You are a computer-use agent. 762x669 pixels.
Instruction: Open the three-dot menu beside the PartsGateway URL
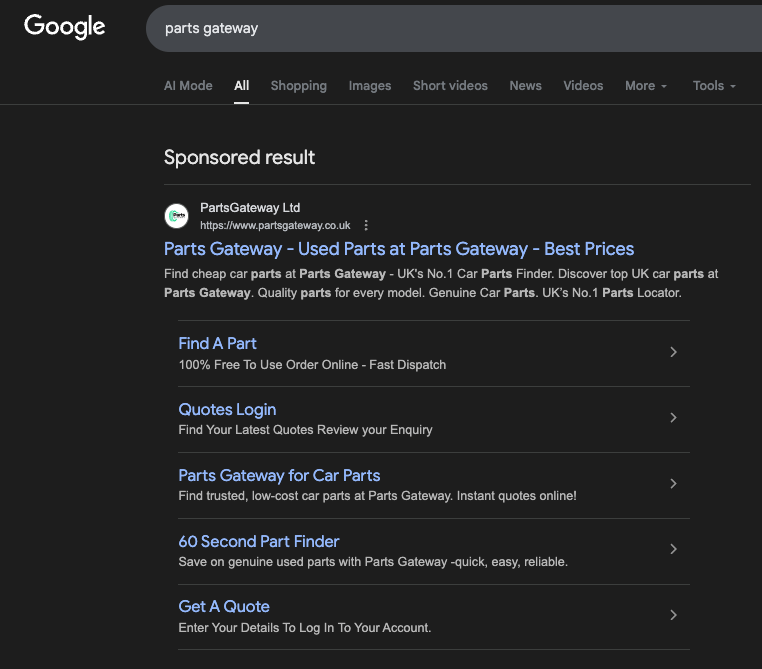tap(366, 225)
